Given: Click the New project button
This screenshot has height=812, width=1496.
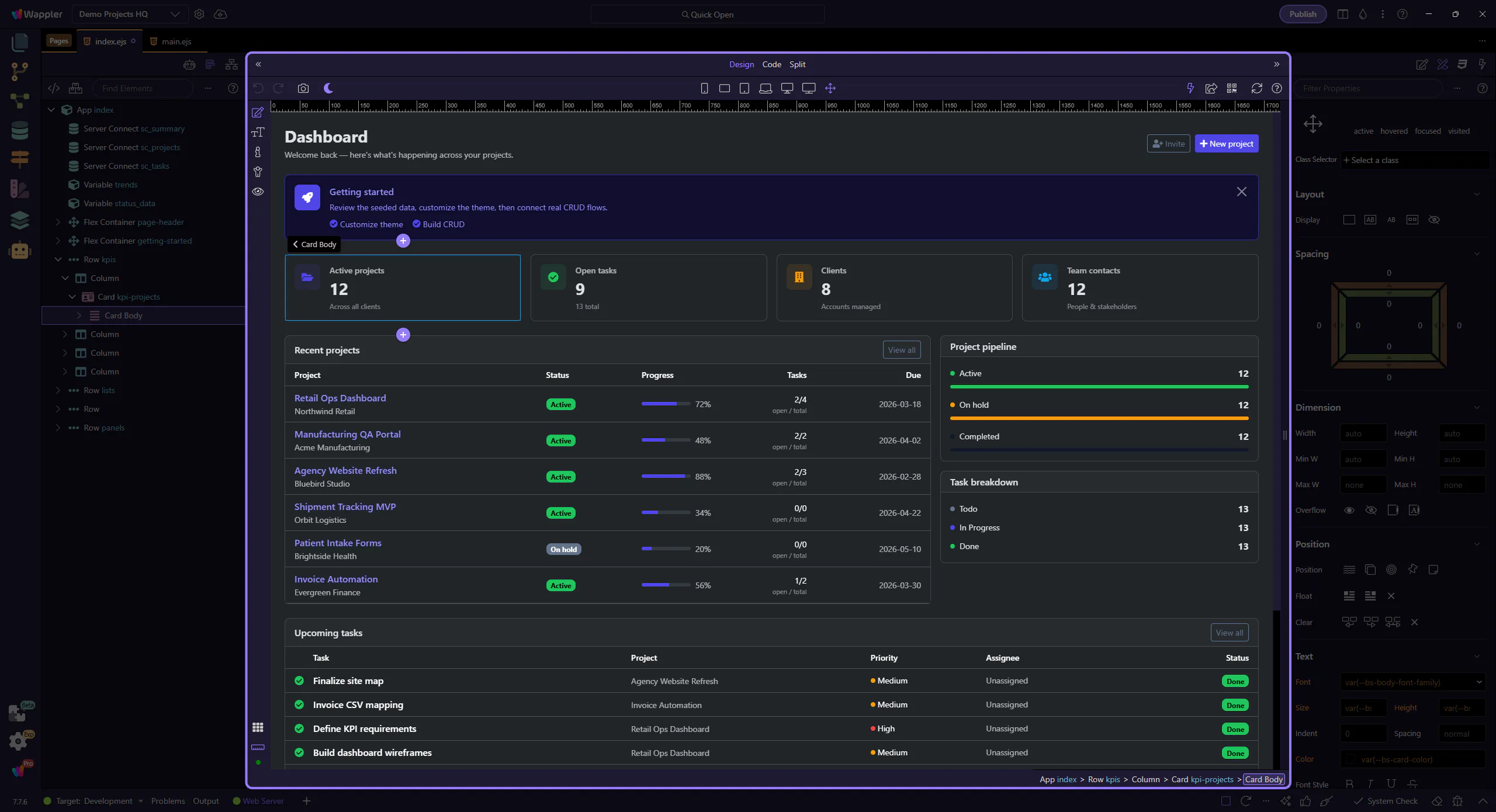Looking at the screenshot, I should pos(1226,144).
